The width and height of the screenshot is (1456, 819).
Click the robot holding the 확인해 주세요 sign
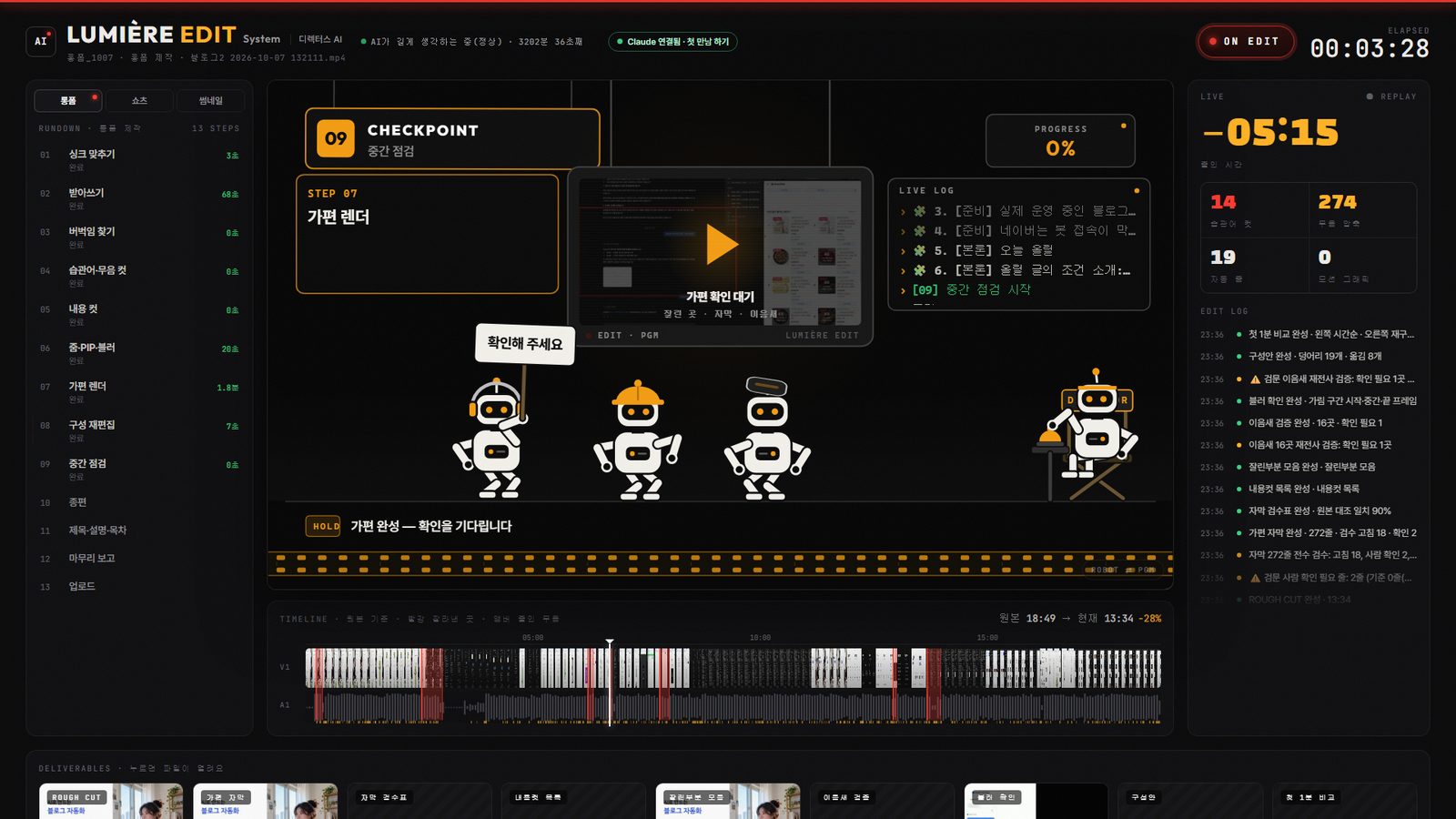[x=492, y=437]
